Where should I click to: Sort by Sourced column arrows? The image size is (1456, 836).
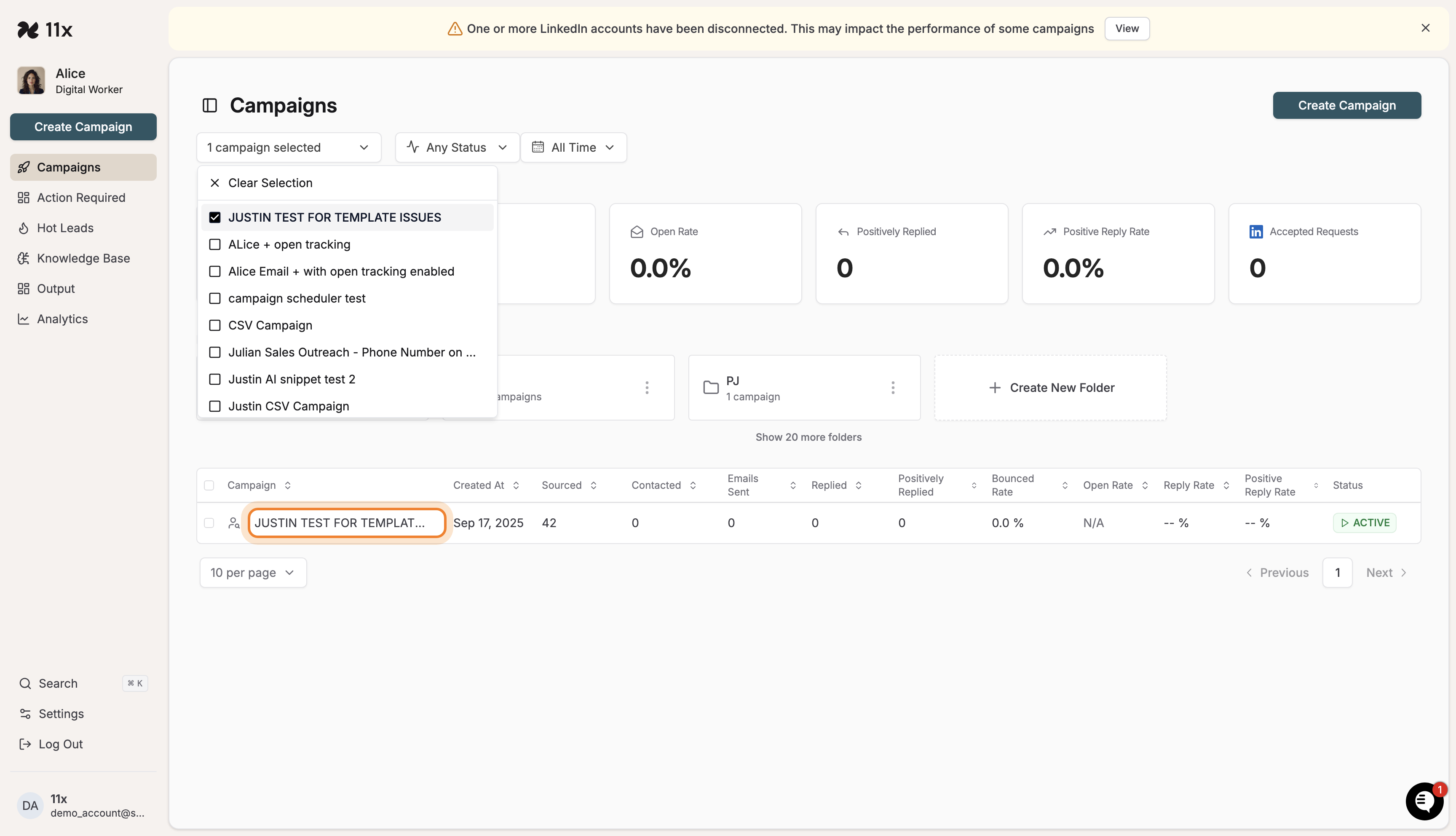click(594, 486)
